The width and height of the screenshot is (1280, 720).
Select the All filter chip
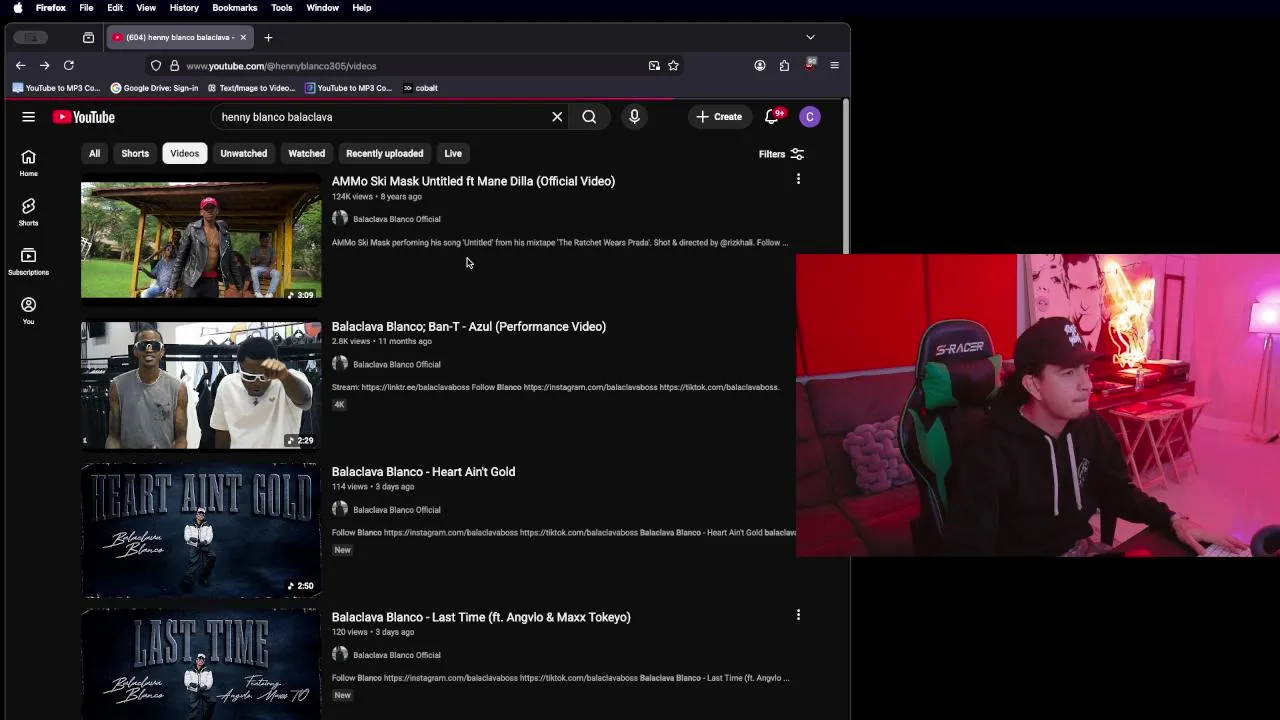(x=94, y=153)
